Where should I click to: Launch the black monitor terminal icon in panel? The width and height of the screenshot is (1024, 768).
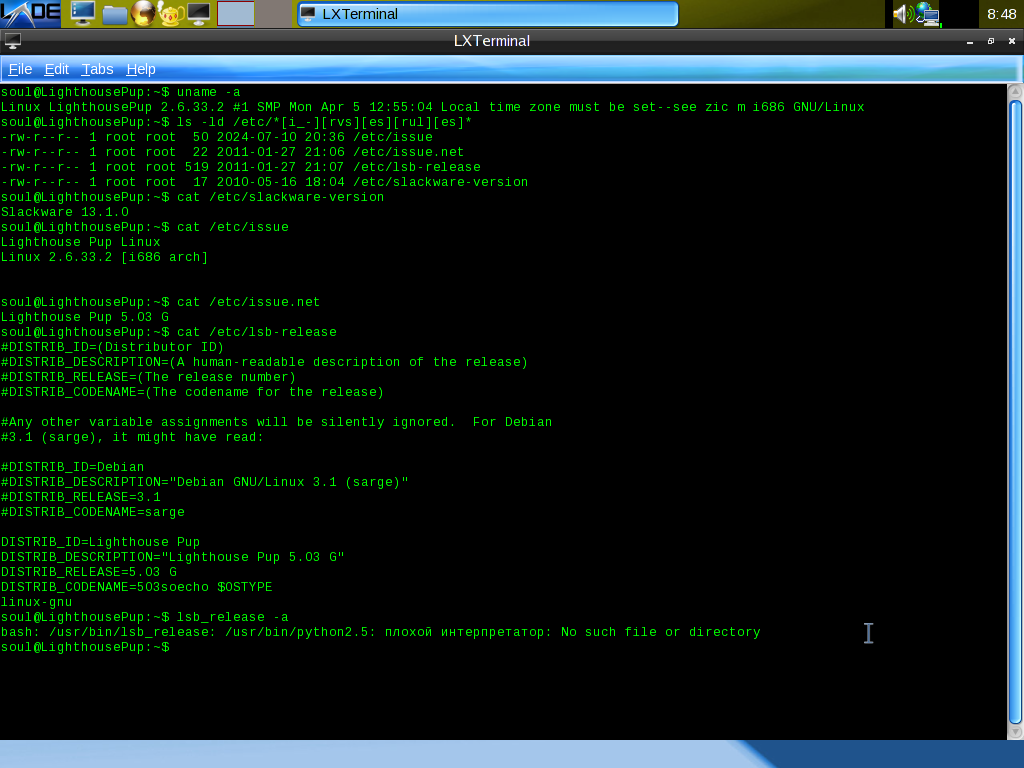199,14
